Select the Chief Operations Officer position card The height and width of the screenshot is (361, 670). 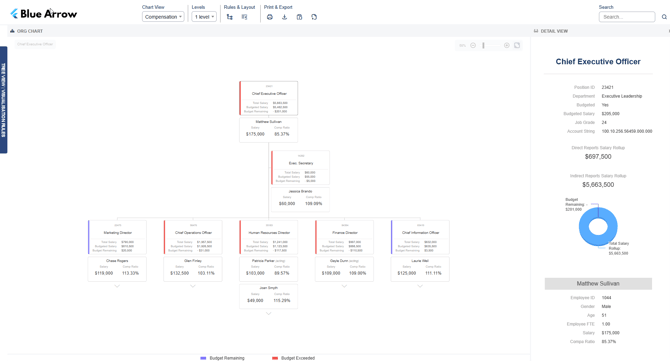coord(193,237)
